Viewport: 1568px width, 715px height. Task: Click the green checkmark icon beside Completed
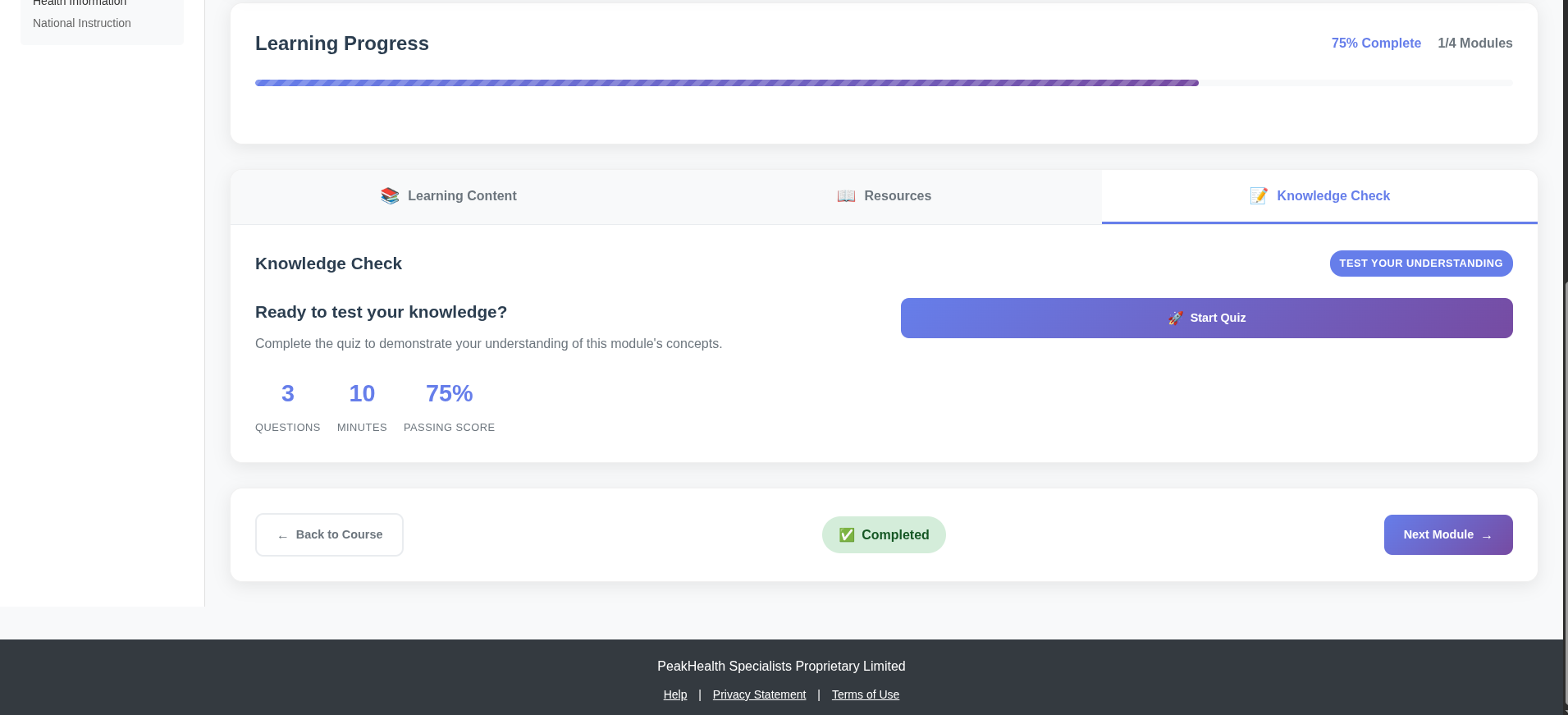tap(847, 535)
